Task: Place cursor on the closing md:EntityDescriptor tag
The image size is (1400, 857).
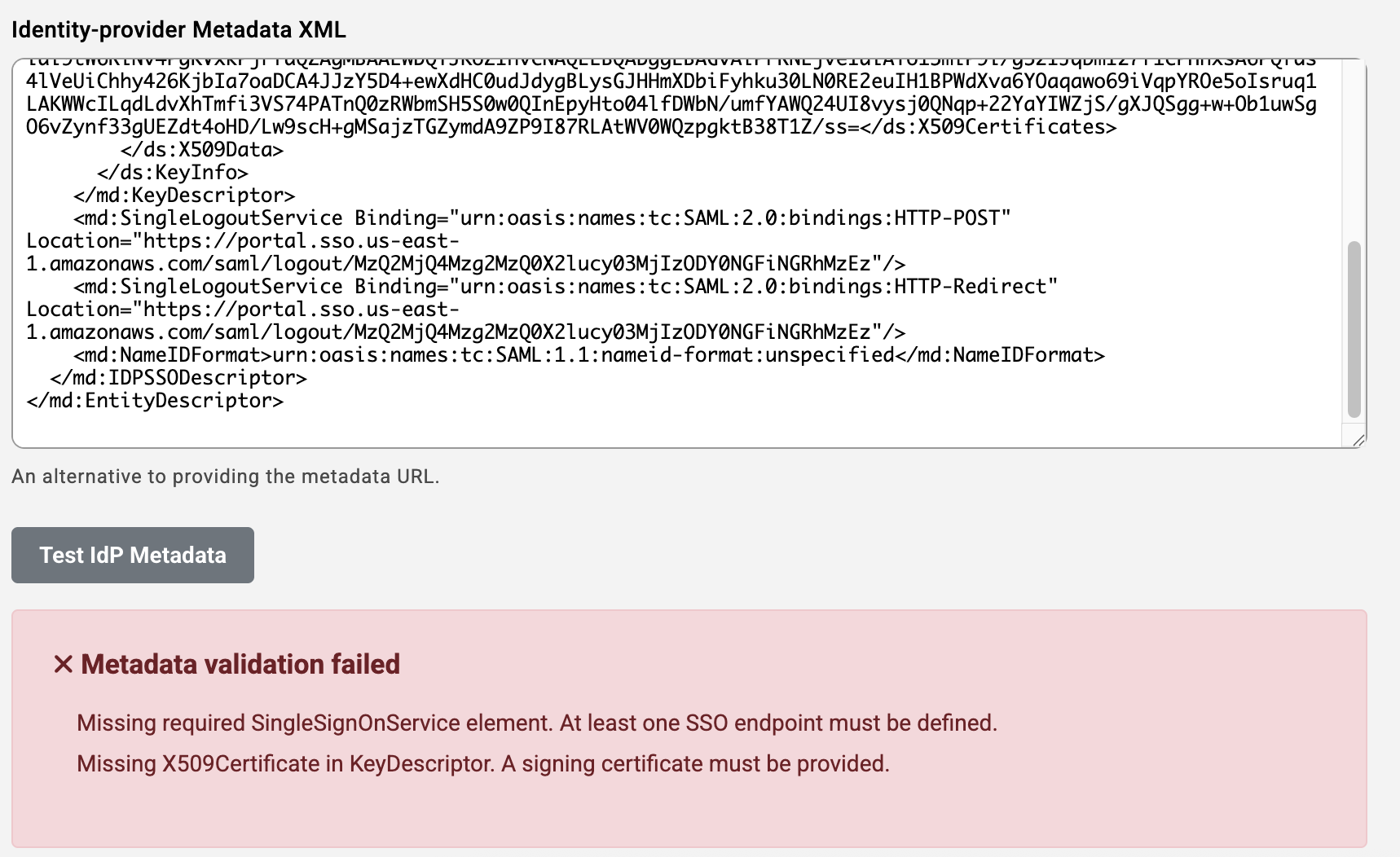Action: click(155, 401)
